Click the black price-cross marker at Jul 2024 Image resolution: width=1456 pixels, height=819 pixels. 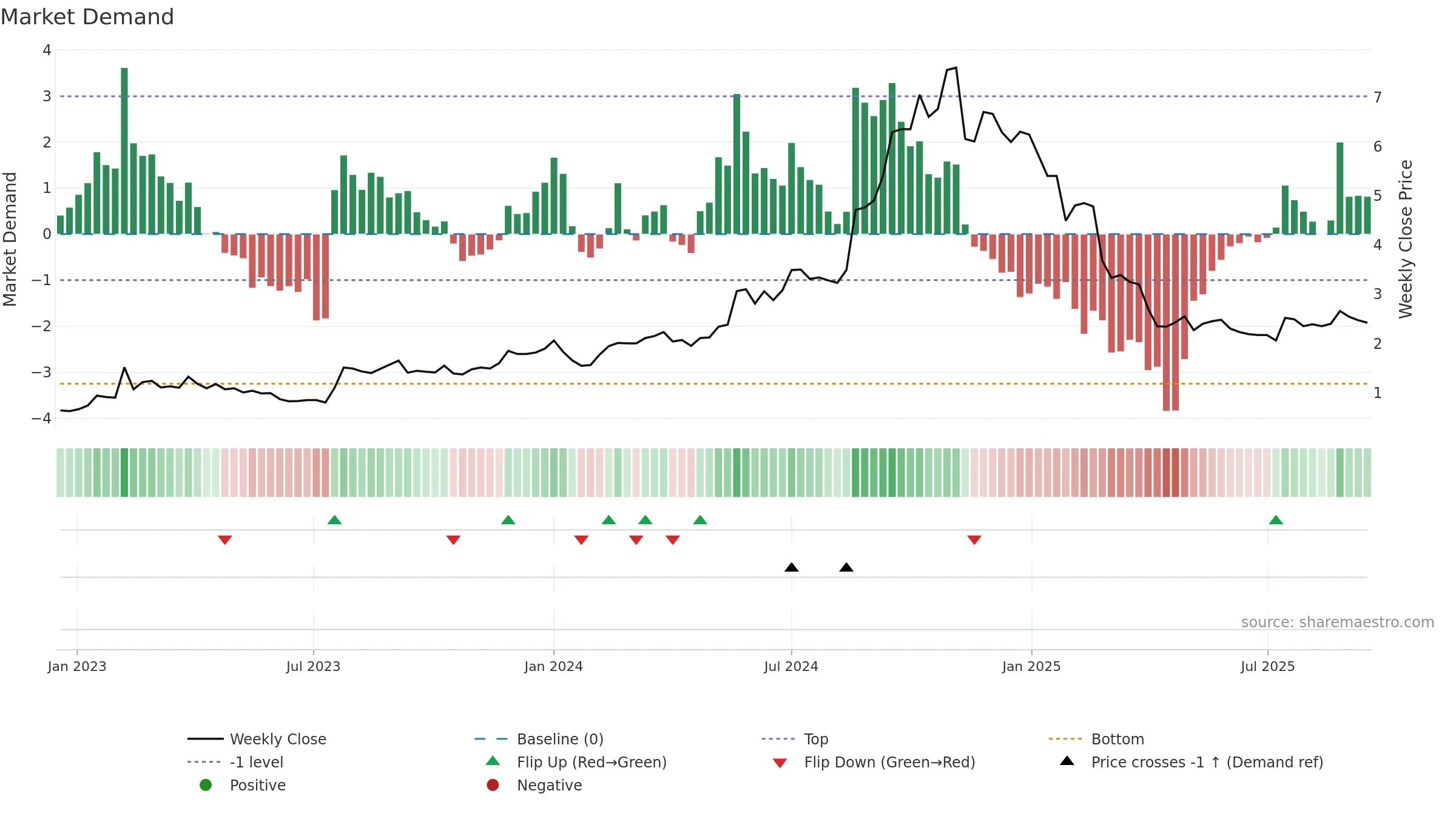(791, 567)
